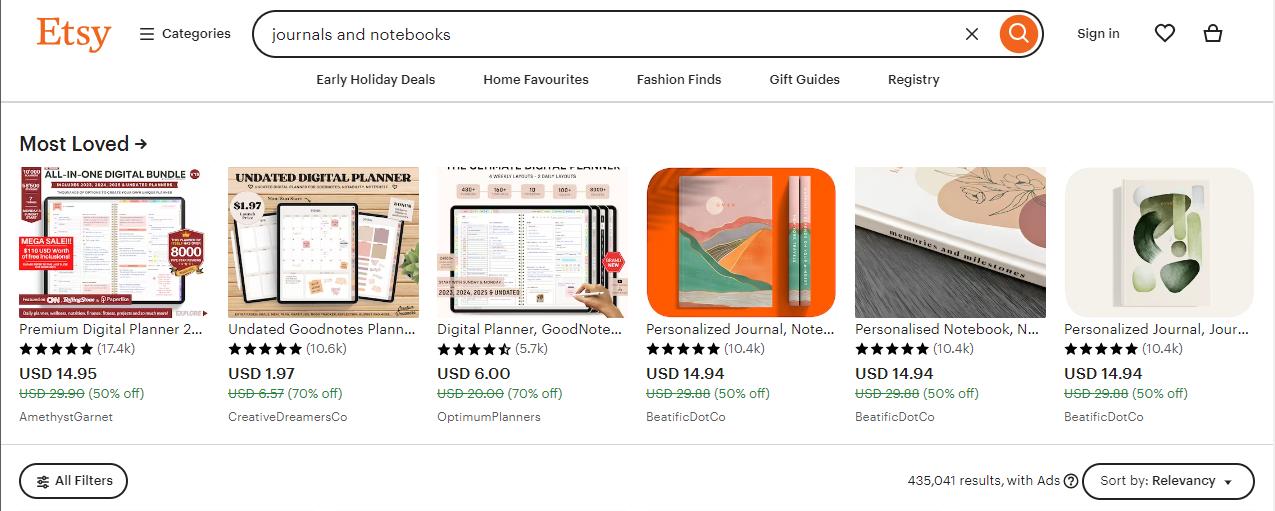Open favorites via the heart icon
The image size is (1275, 511).
click(1165, 34)
